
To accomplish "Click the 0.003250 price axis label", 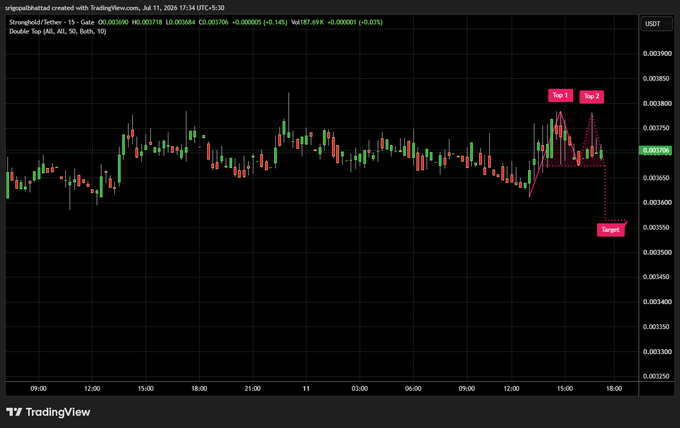I will coord(657,376).
